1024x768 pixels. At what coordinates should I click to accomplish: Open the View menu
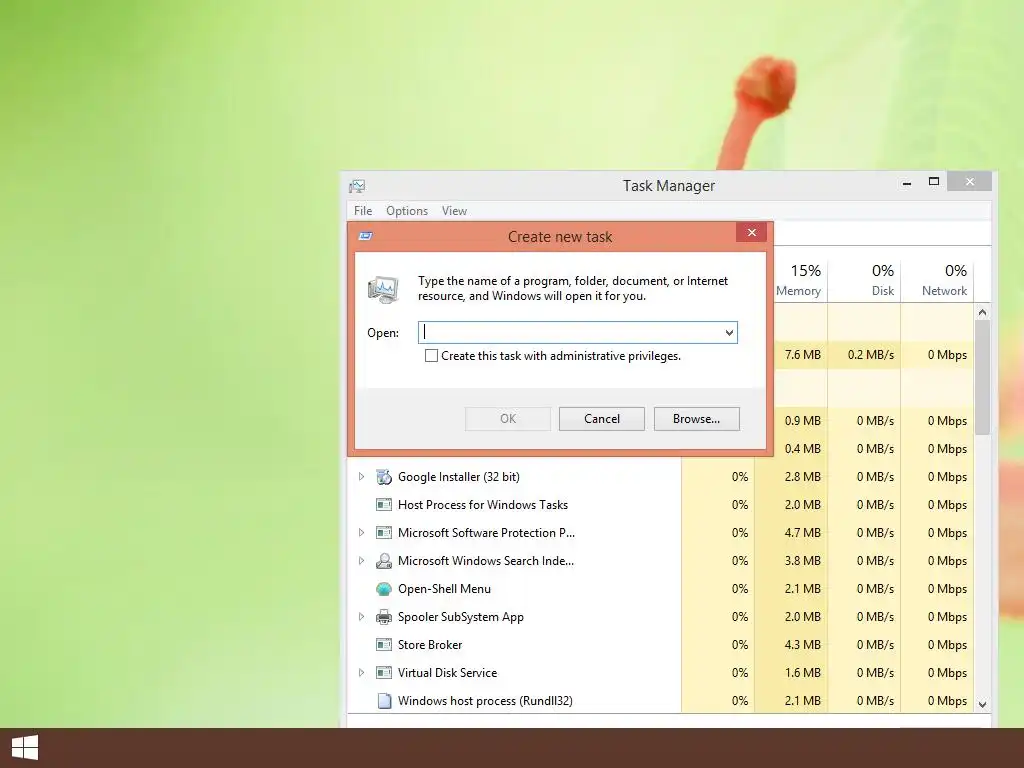click(x=455, y=211)
